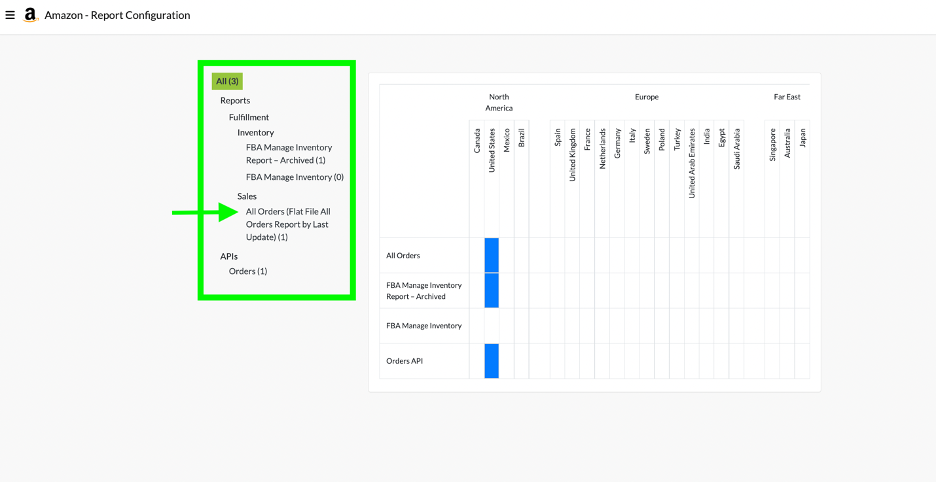Click the Europe region header
Viewport: 936px width, 482px height.
pyautogui.click(x=646, y=97)
